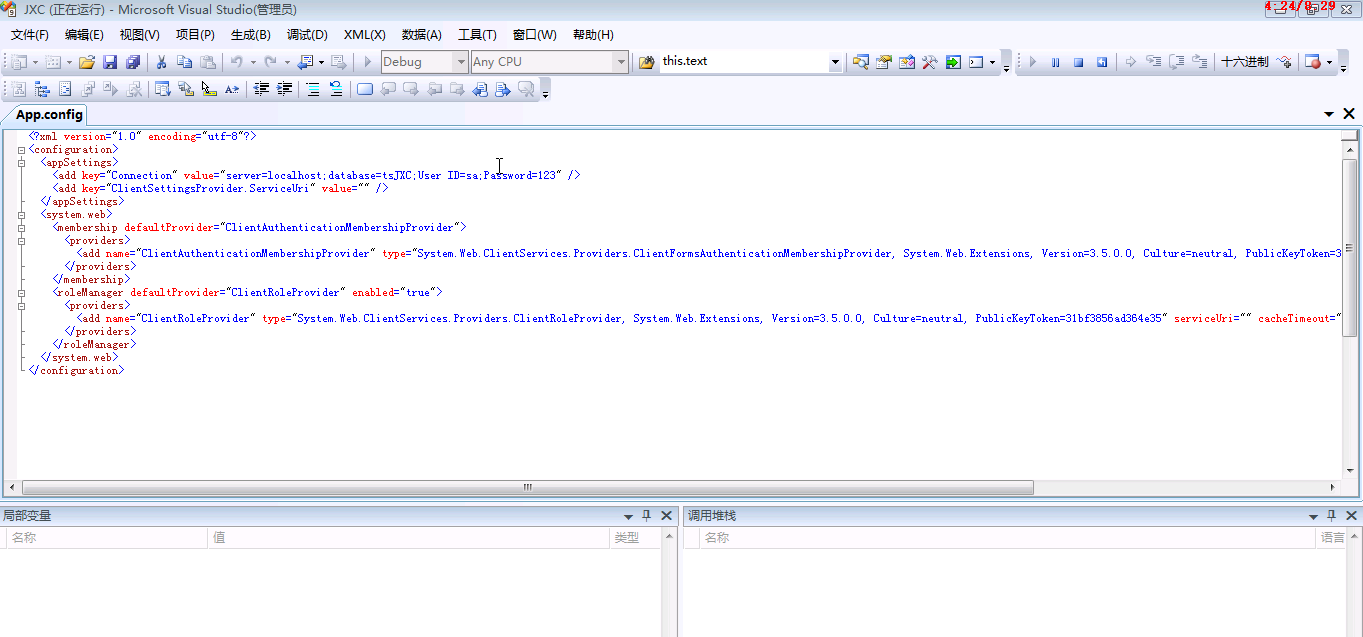Collapse the configuration node in the editor

tap(21, 150)
